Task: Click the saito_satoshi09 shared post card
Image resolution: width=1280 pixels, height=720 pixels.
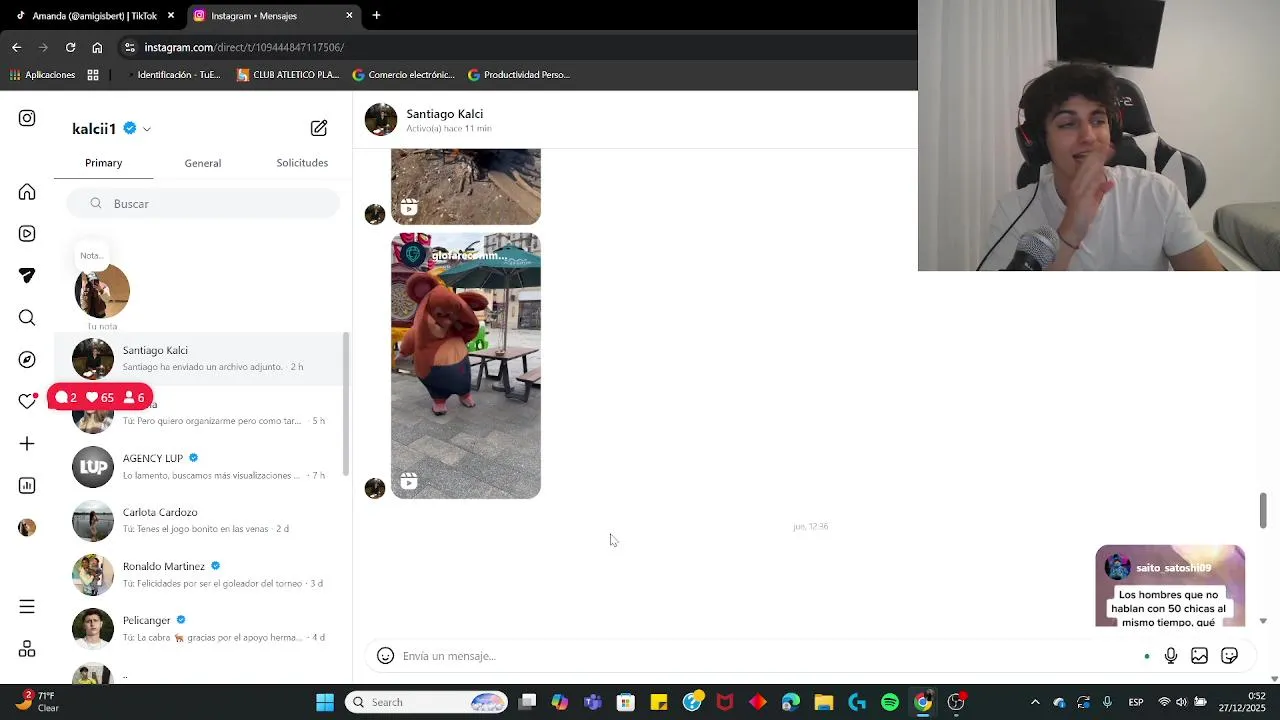Action: 1170,586
